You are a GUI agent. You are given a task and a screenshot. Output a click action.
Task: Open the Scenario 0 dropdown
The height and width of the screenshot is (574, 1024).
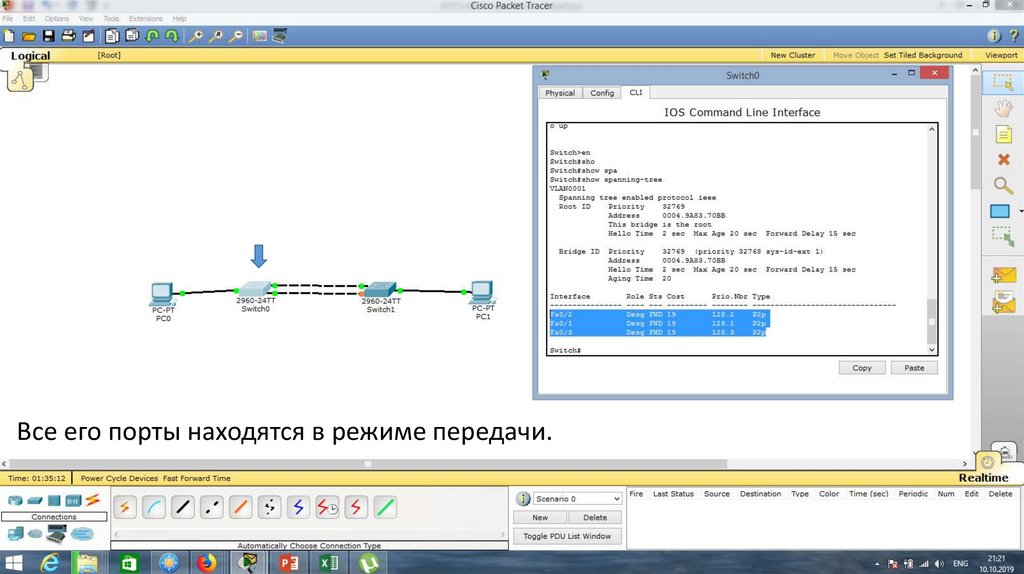coord(577,499)
